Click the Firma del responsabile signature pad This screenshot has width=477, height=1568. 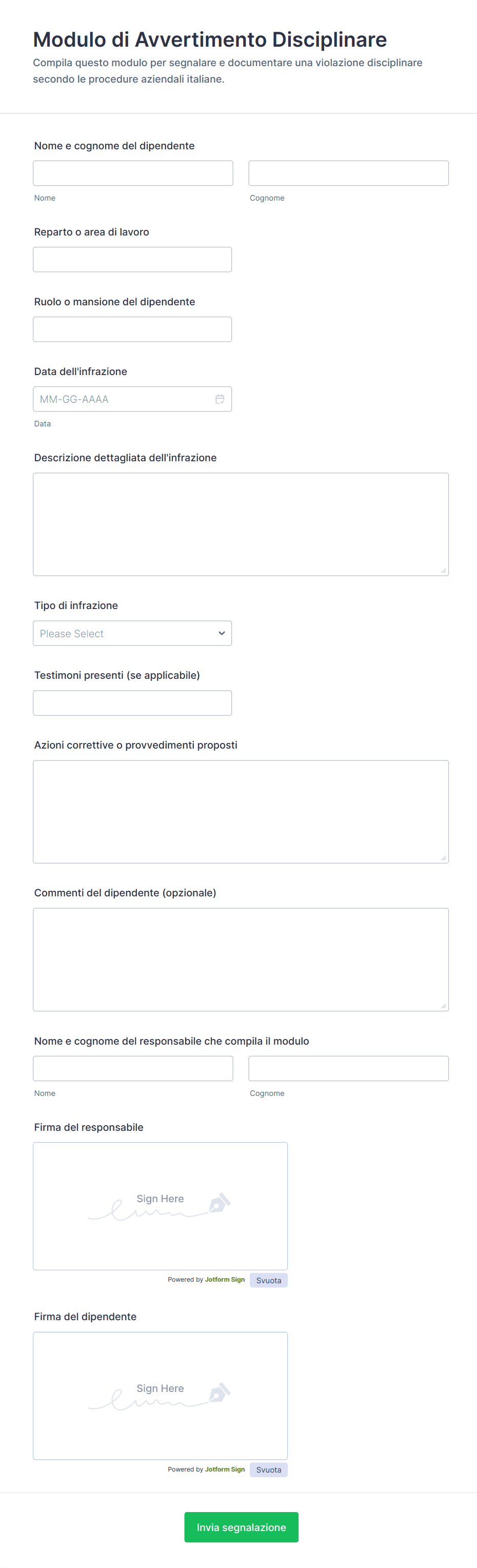click(x=160, y=1206)
